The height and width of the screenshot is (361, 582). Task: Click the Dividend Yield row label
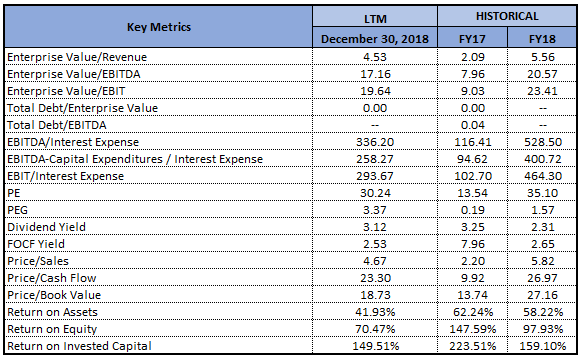tap(46, 227)
